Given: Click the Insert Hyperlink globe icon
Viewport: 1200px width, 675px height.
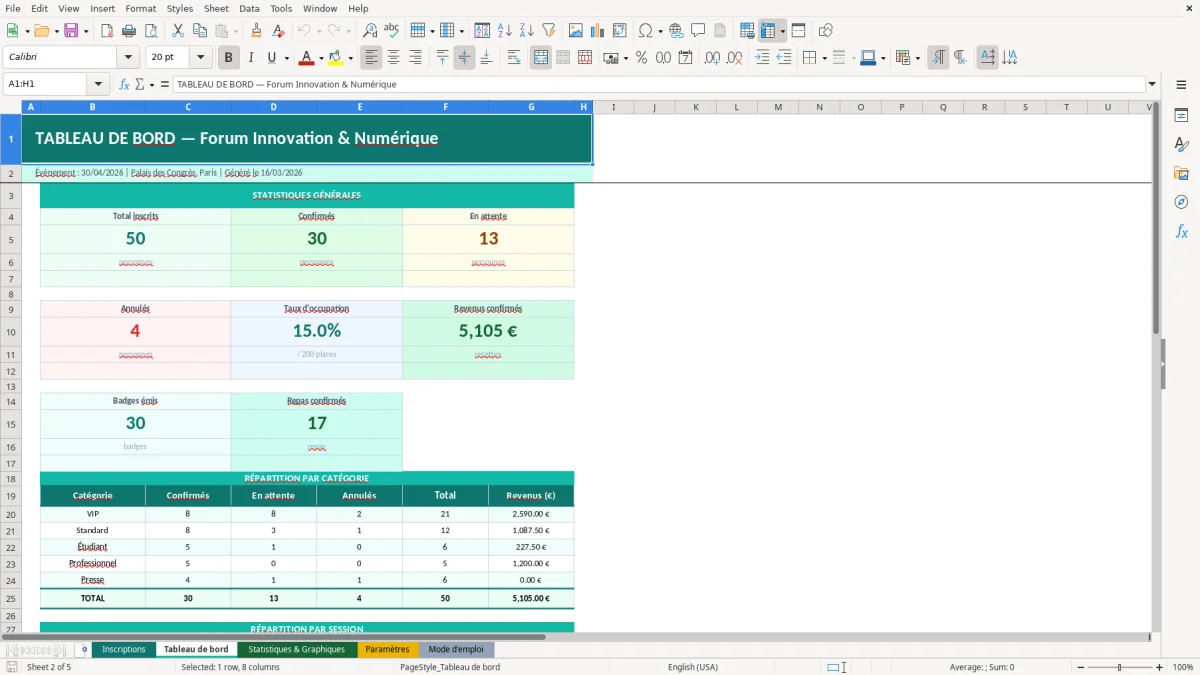Looking at the screenshot, I should pyautogui.click(x=676, y=31).
